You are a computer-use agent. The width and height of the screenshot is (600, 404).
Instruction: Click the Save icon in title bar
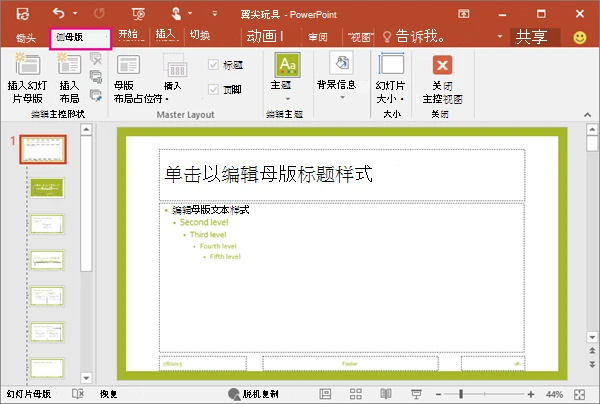point(23,14)
